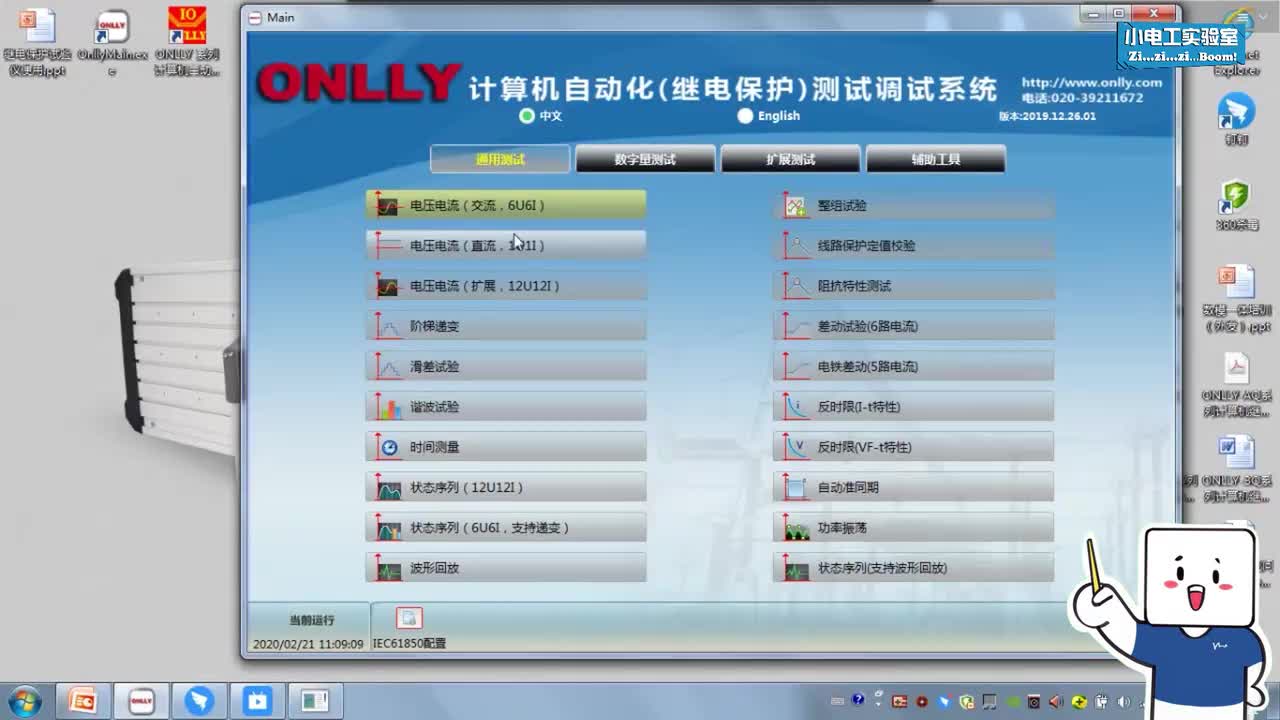Click the 阻抗特性测试 icon

(x=795, y=286)
